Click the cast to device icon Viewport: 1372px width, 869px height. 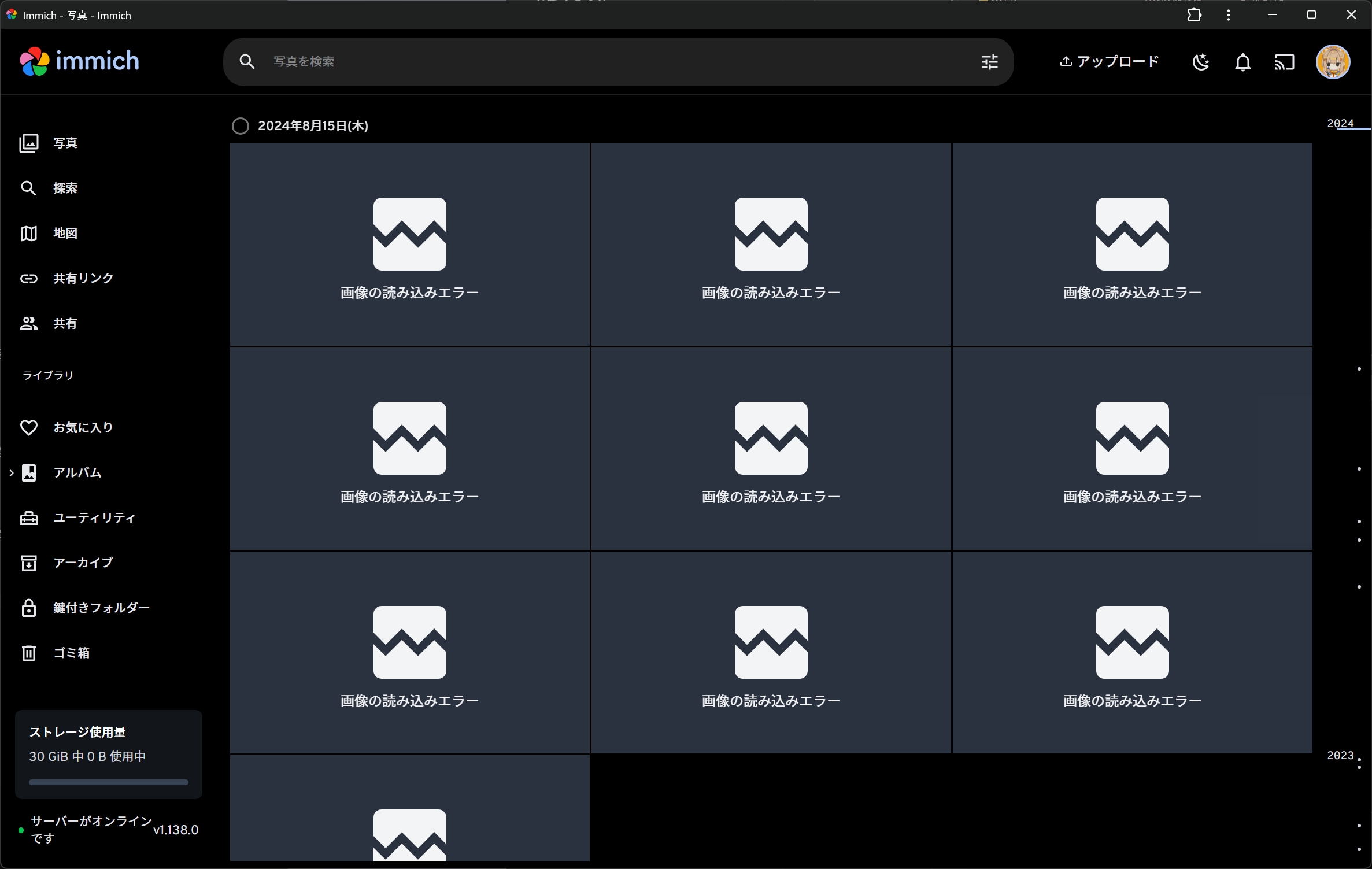(1284, 62)
